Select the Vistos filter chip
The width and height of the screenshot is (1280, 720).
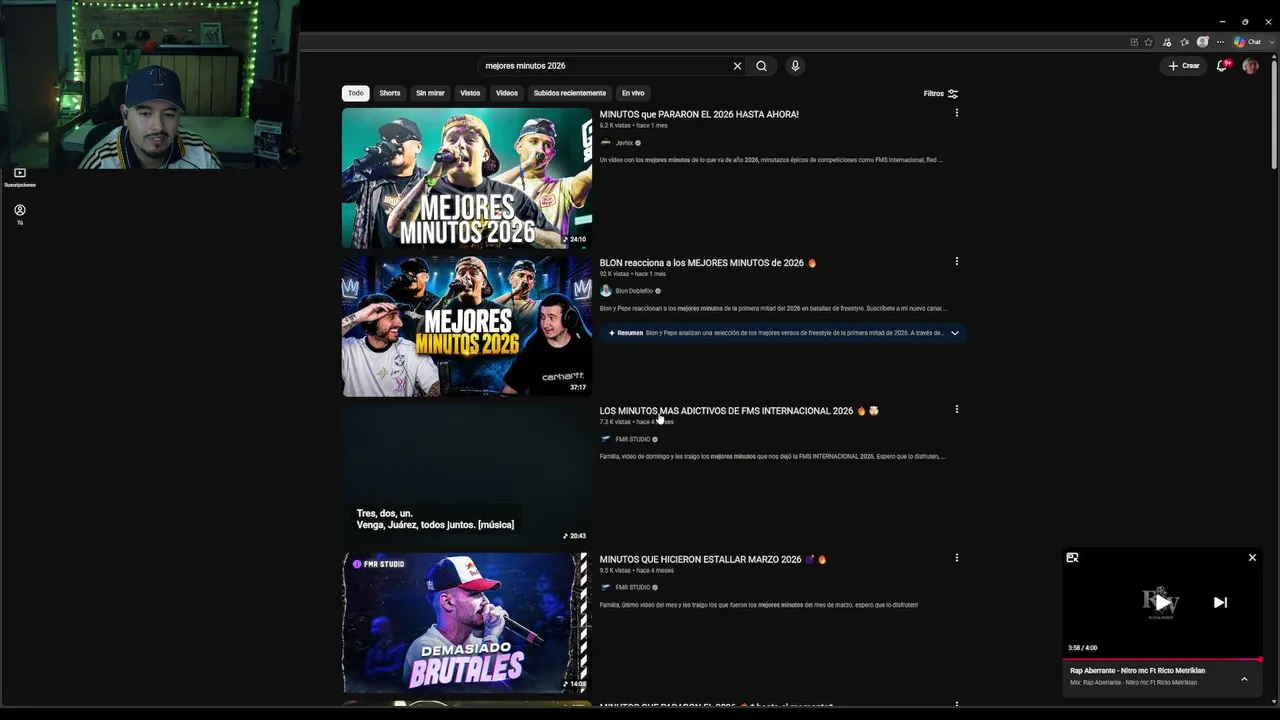click(470, 93)
